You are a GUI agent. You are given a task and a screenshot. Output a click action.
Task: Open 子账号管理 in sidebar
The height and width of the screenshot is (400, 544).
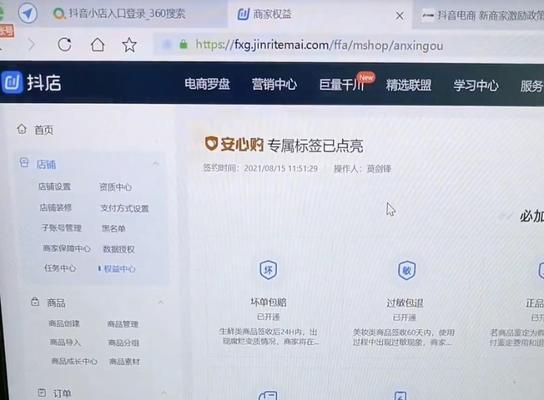tap(61, 228)
